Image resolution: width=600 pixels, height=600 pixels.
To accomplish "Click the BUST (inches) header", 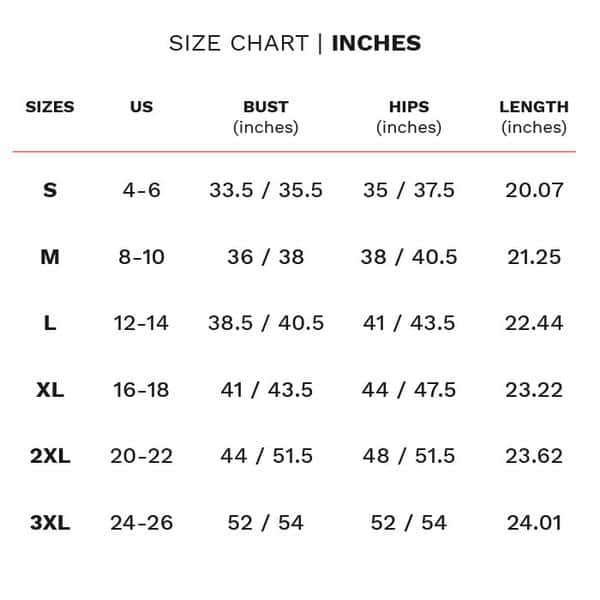I will (x=266, y=117).
